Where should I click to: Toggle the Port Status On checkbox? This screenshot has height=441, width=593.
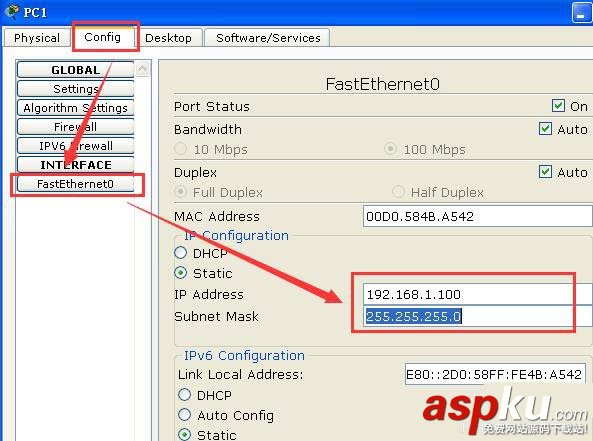click(x=558, y=106)
